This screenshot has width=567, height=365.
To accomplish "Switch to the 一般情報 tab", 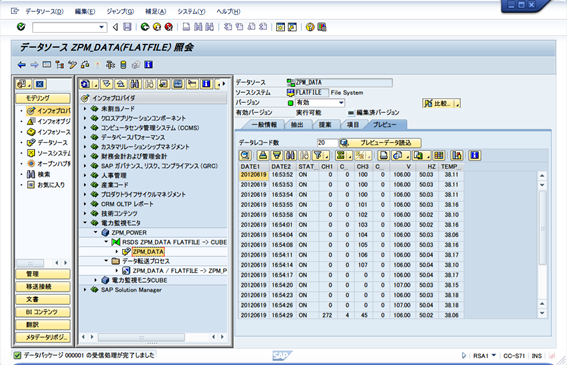I will [x=264, y=125].
